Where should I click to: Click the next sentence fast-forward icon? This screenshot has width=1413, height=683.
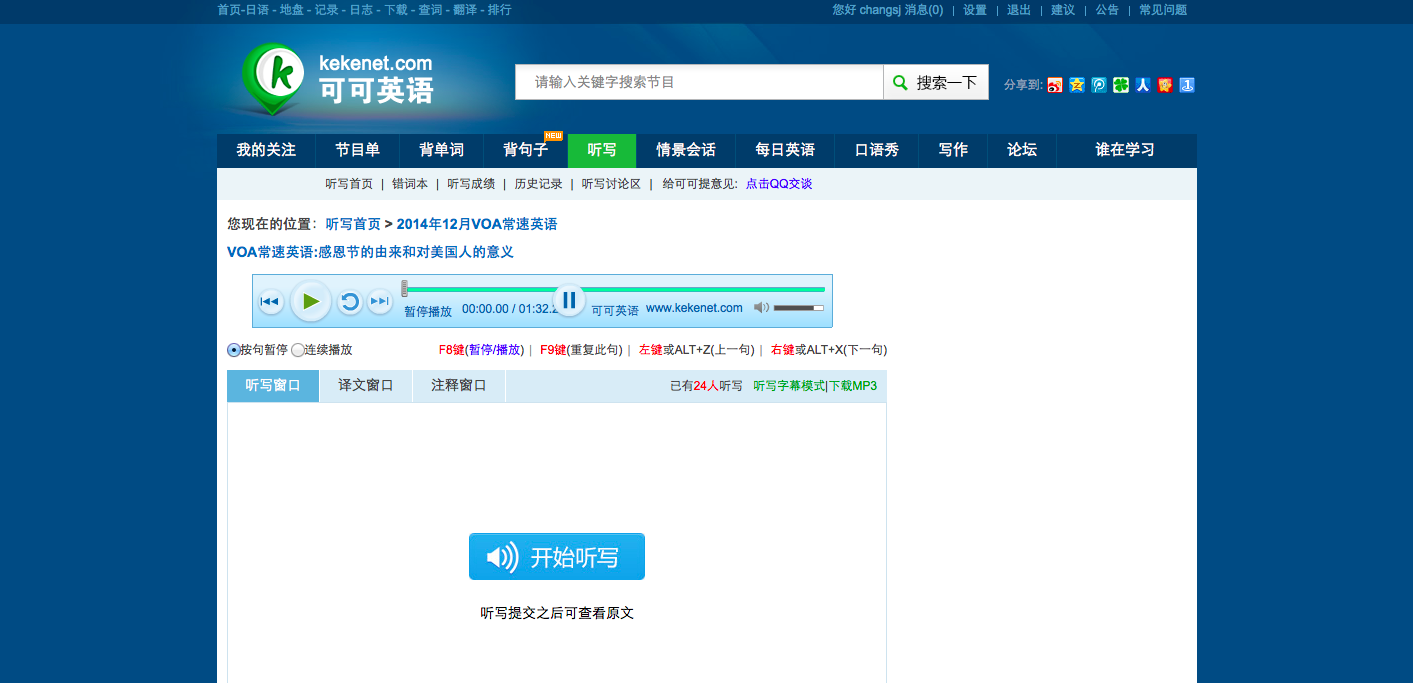tap(380, 301)
